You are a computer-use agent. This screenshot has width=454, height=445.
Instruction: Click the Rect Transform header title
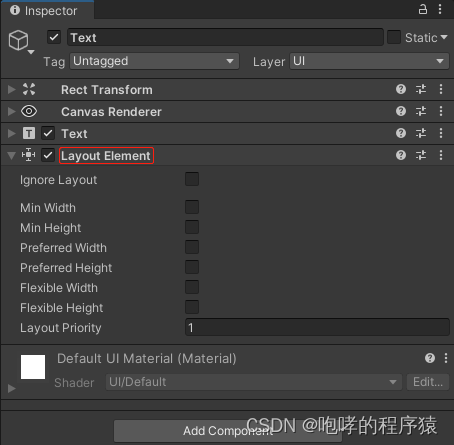pos(107,90)
